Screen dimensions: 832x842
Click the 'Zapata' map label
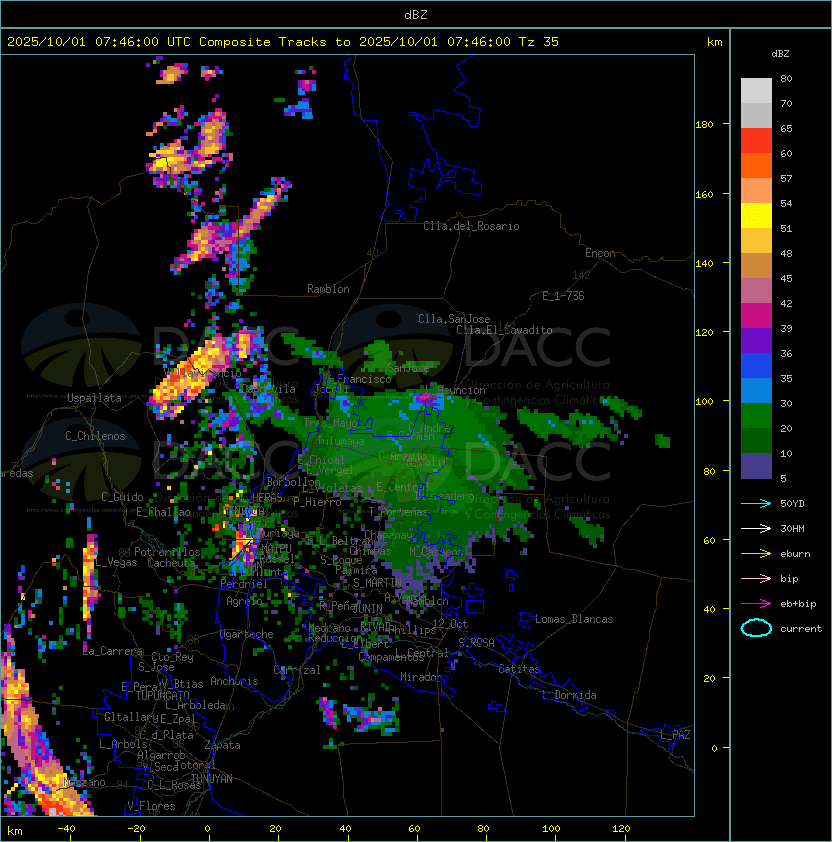(x=222, y=745)
